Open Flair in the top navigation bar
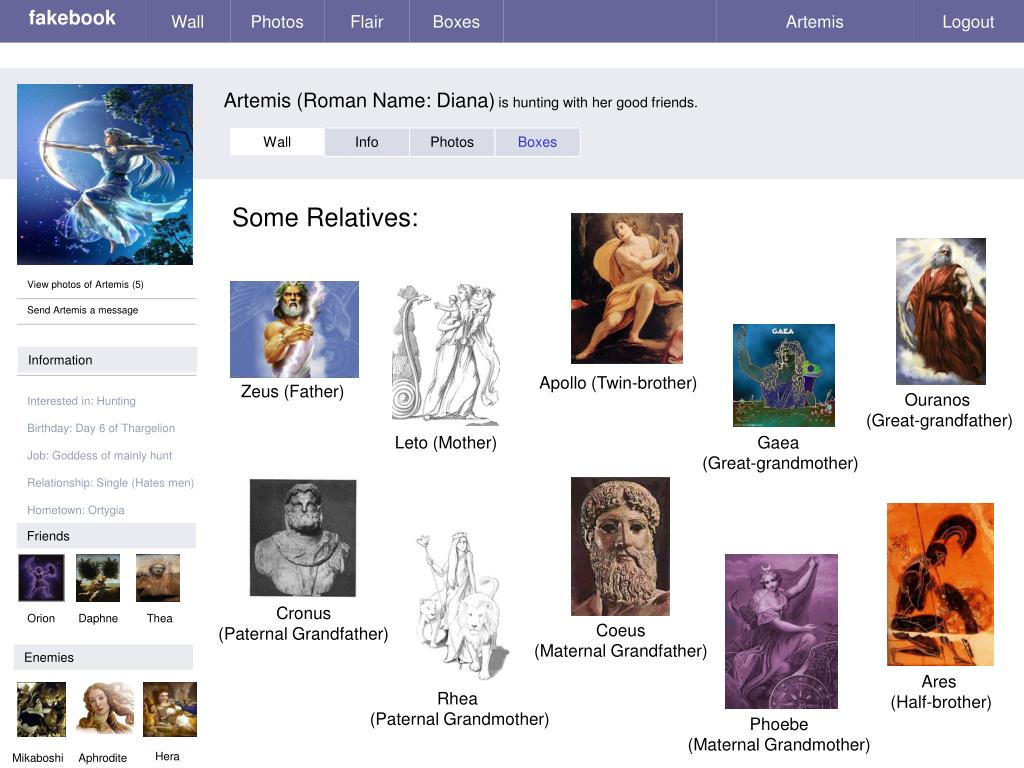Viewport: 1024px width, 768px height. [x=366, y=22]
